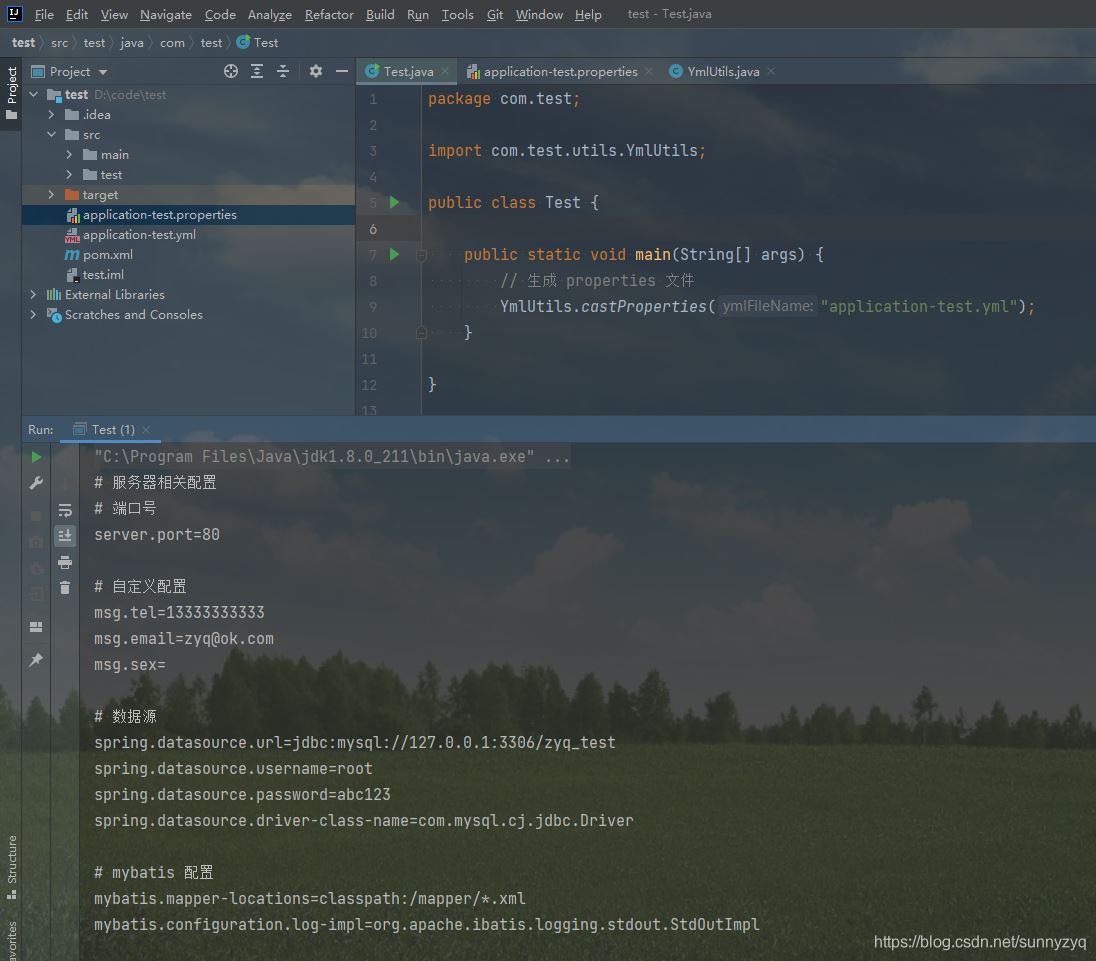1096x961 pixels.
Task: Rerun Test with green play icon
Action: click(37, 457)
